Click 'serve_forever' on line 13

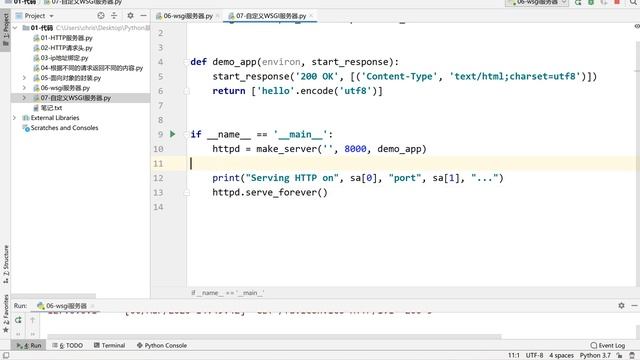pyautogui.click(x=281, y=192)
